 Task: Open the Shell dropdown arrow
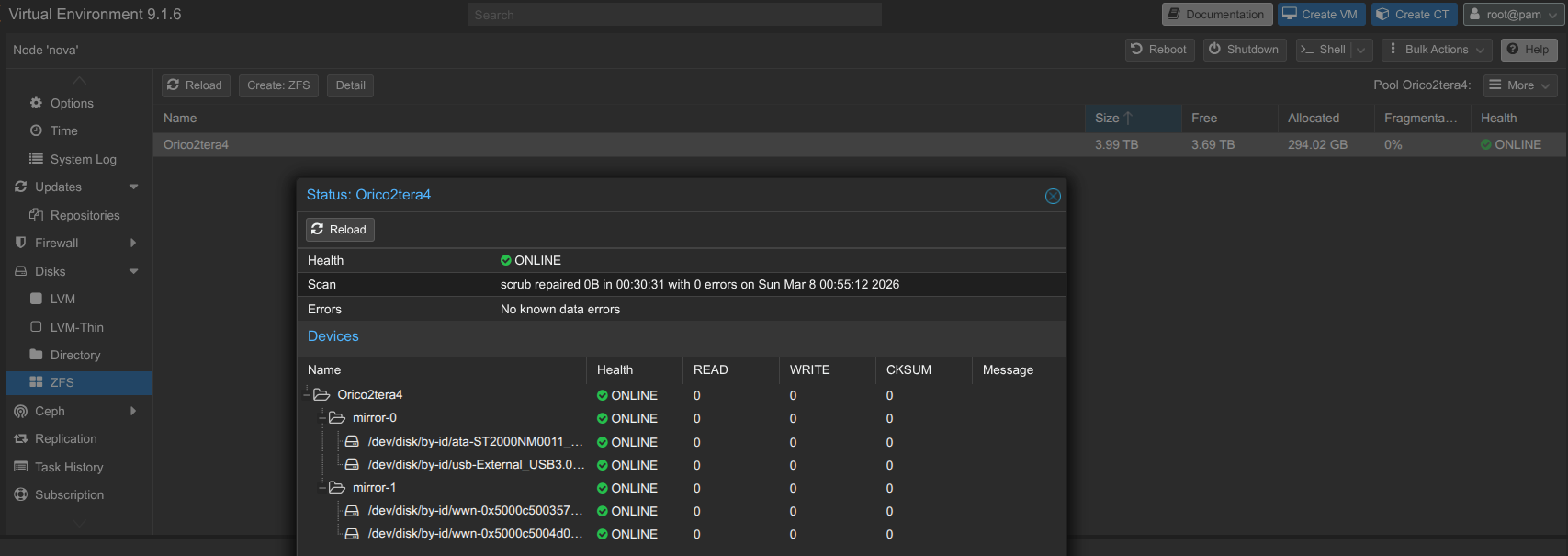(1361, 50)
